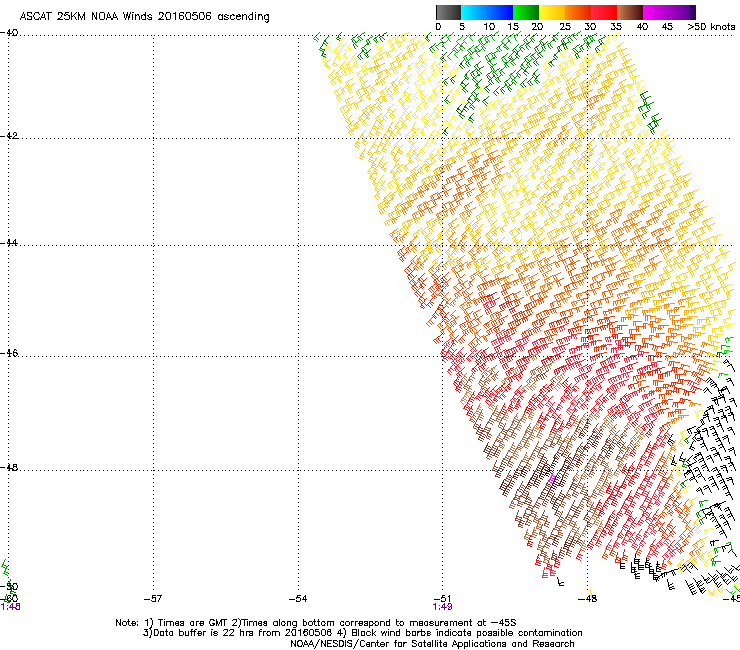
Task: Click the '25' label under the color bar
Action: coord(565,27)
